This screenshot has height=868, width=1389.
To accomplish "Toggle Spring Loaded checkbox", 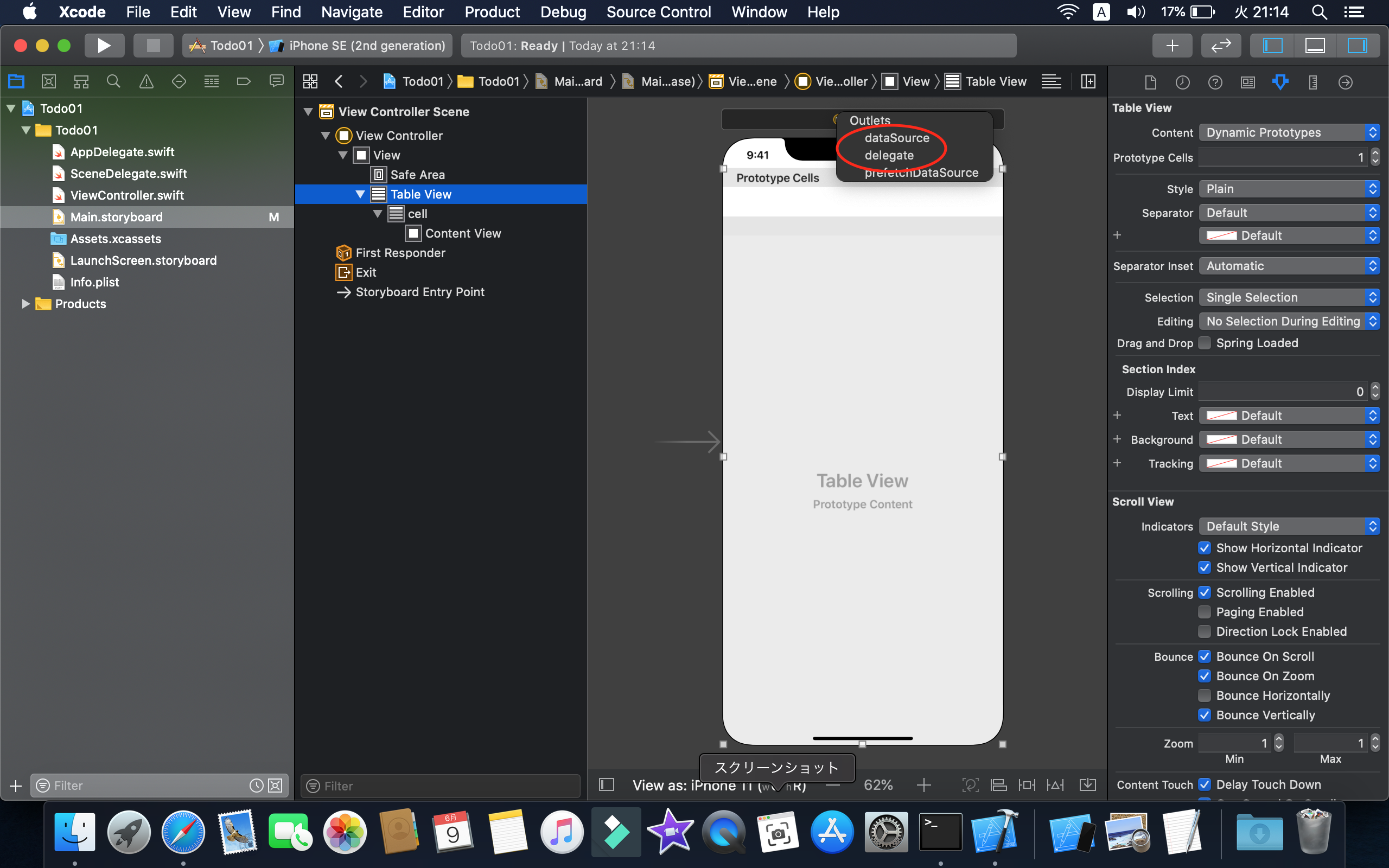I will (1204, 343).
